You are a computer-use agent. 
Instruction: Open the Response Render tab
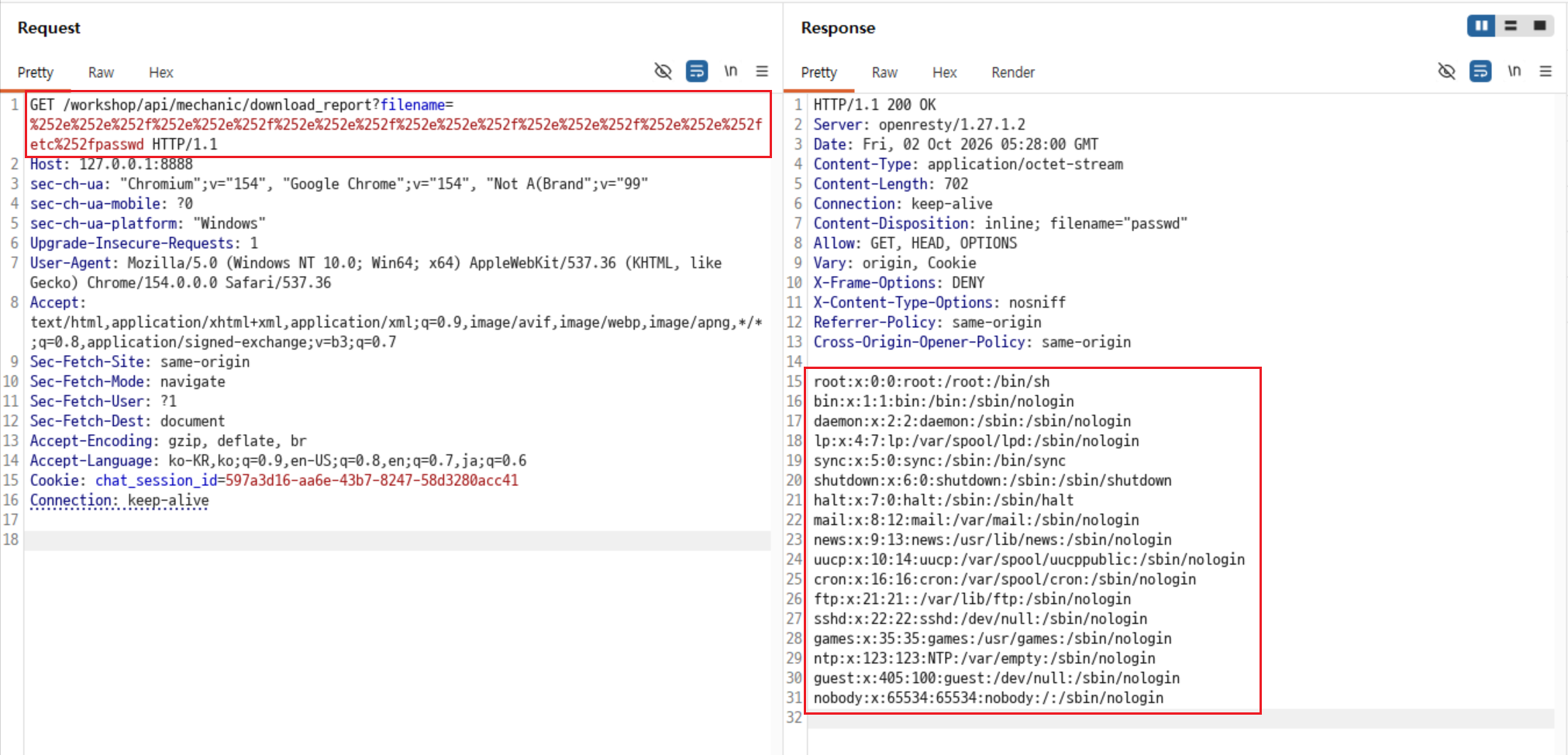(x=1013, y=72)
